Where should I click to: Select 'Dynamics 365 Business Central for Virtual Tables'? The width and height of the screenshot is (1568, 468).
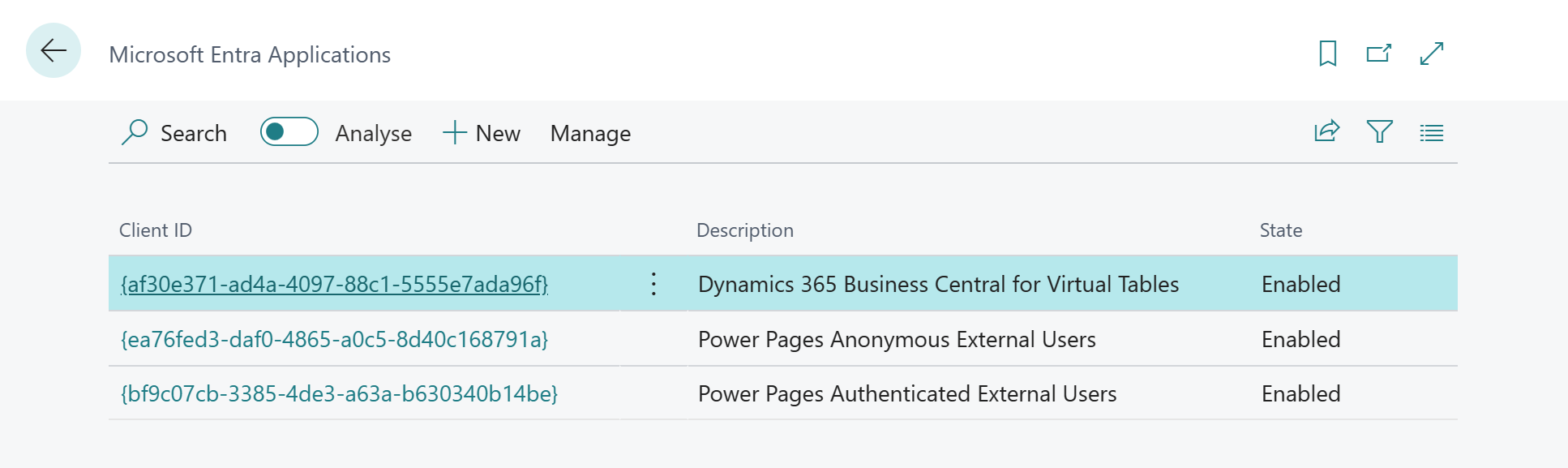tap(938, 284)
